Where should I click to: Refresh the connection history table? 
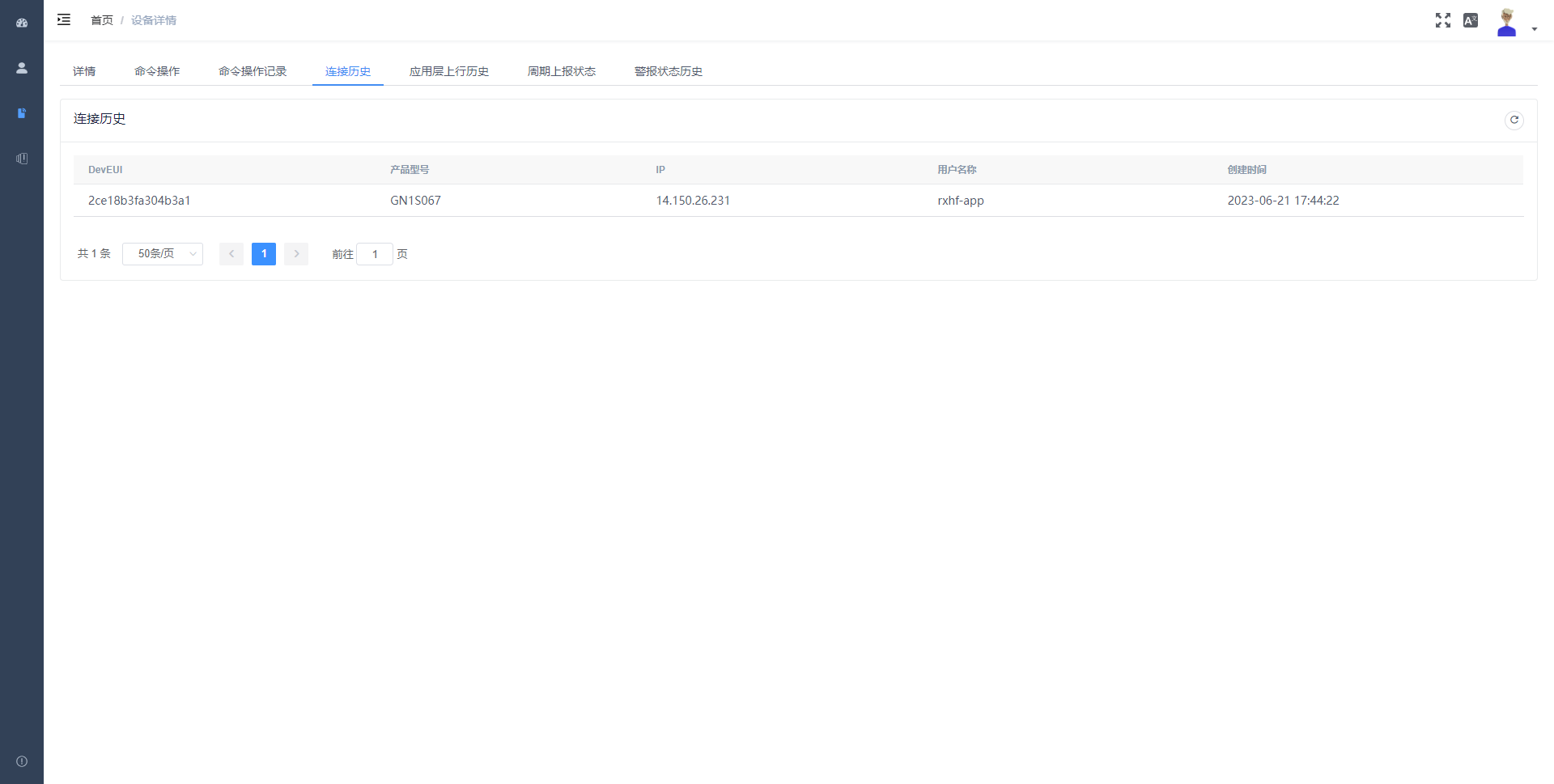pos(1514,120)
